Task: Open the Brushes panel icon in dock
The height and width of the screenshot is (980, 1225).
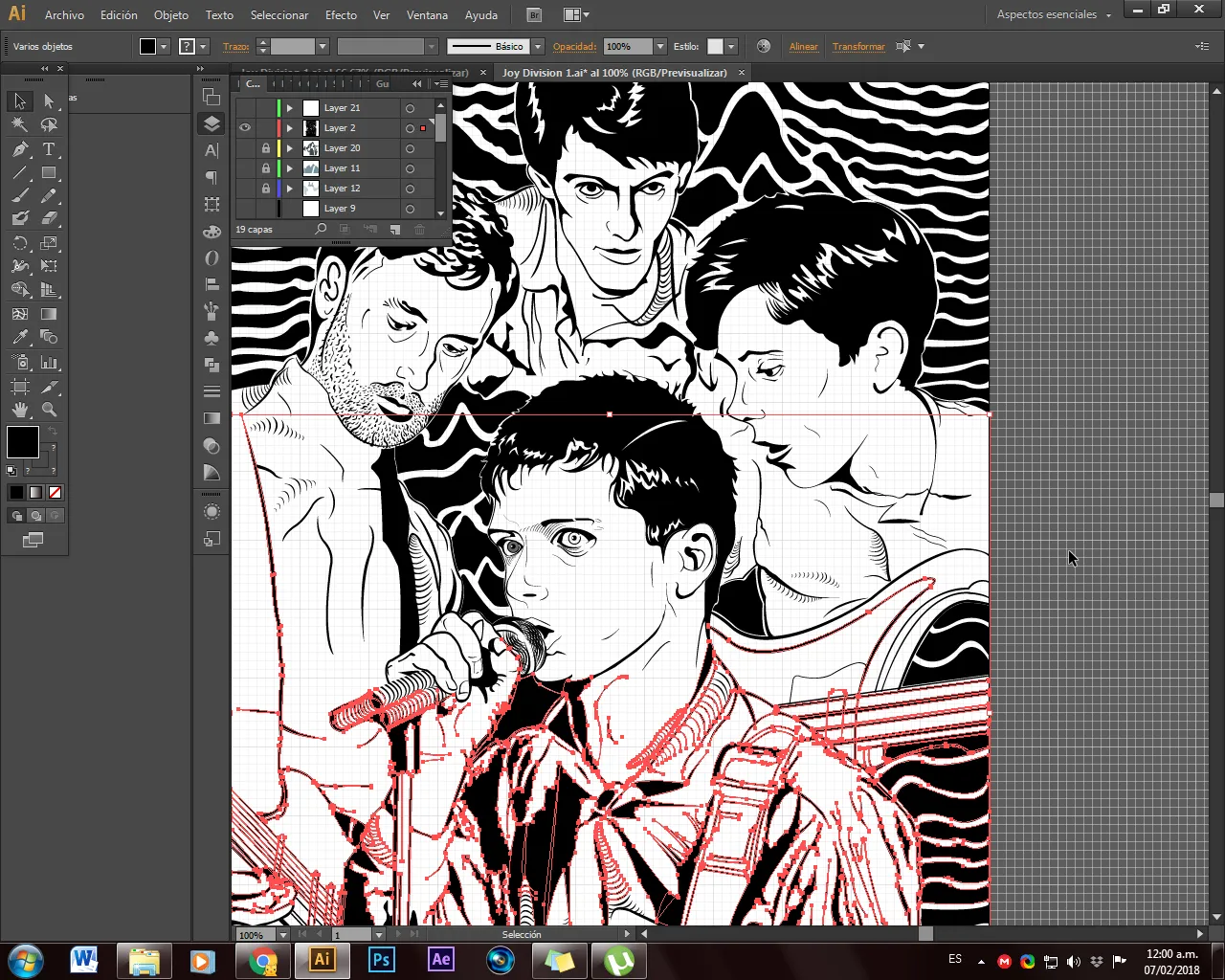Action: [x=212, y=311]
